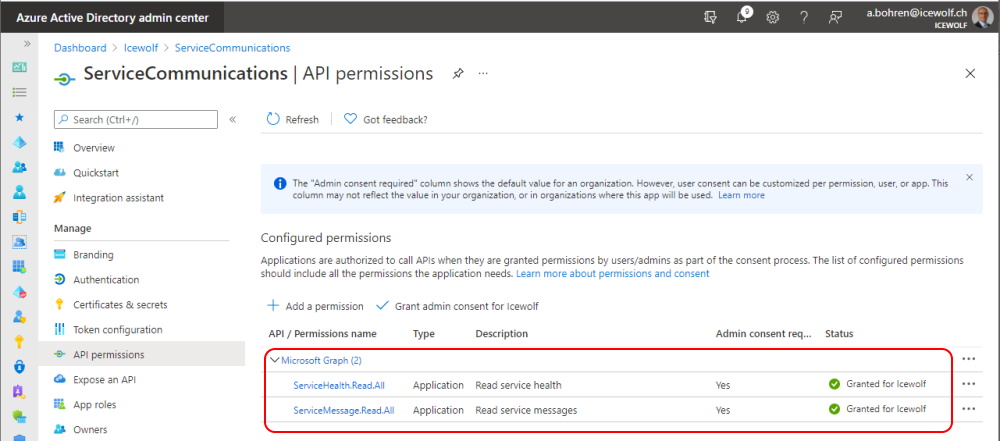Open the feedback icon in top bar
This screenshot has width=1000, height=441.
pyautogui.click(x=835, y=18)
